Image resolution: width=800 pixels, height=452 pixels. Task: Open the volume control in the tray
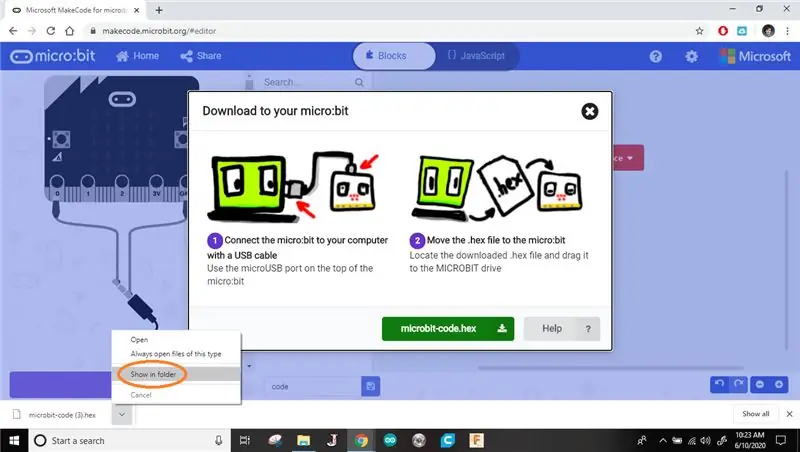pos(706,440)
